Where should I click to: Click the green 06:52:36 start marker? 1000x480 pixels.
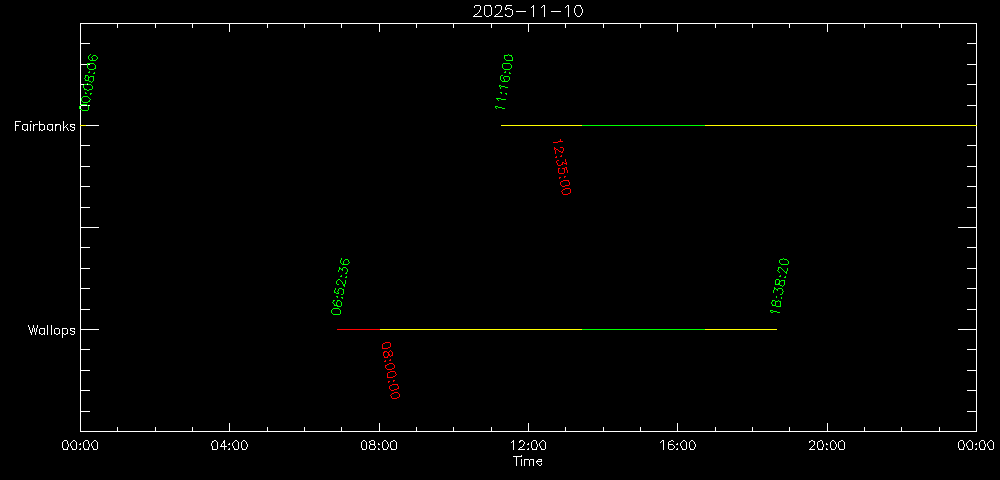coord(340,287)
